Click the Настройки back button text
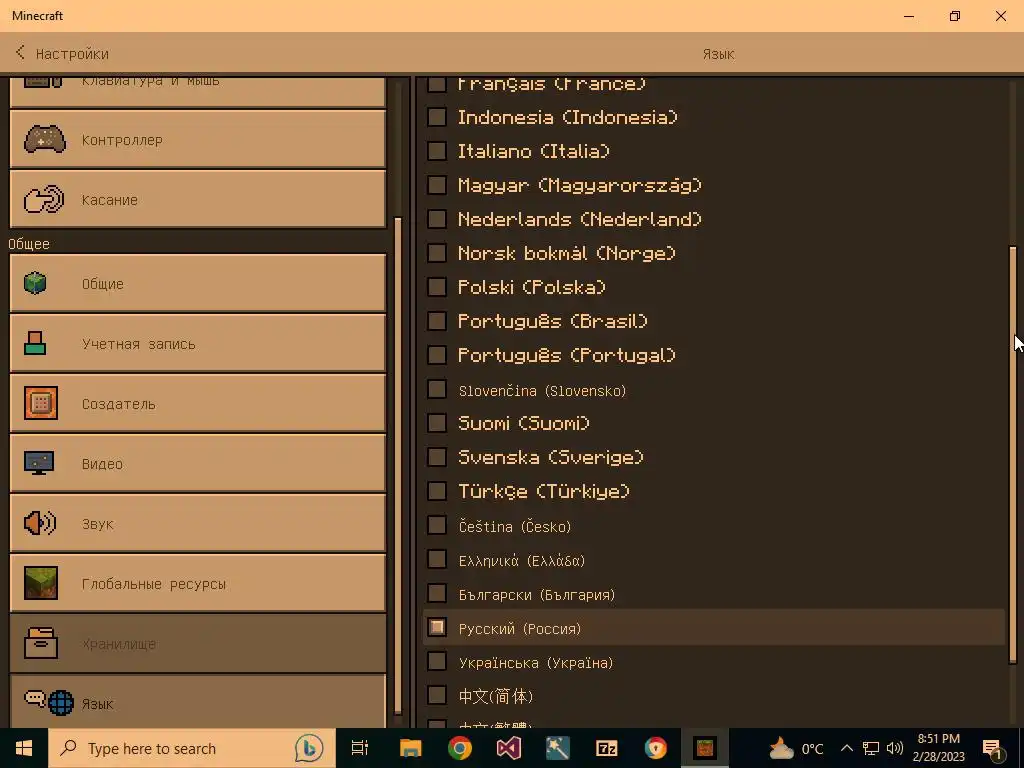 (x=72, y=54)
